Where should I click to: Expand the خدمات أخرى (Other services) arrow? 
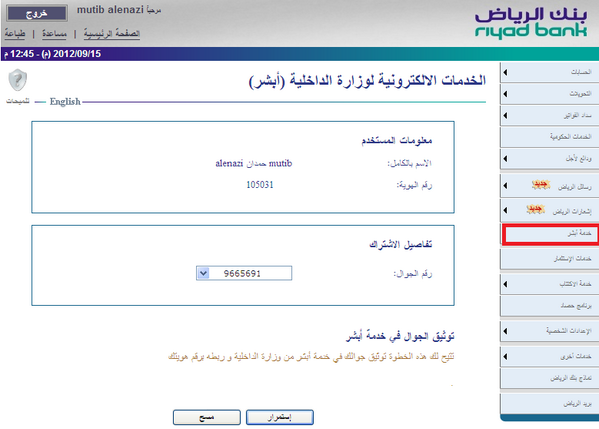pyautogui.click(x=505, y=356)
